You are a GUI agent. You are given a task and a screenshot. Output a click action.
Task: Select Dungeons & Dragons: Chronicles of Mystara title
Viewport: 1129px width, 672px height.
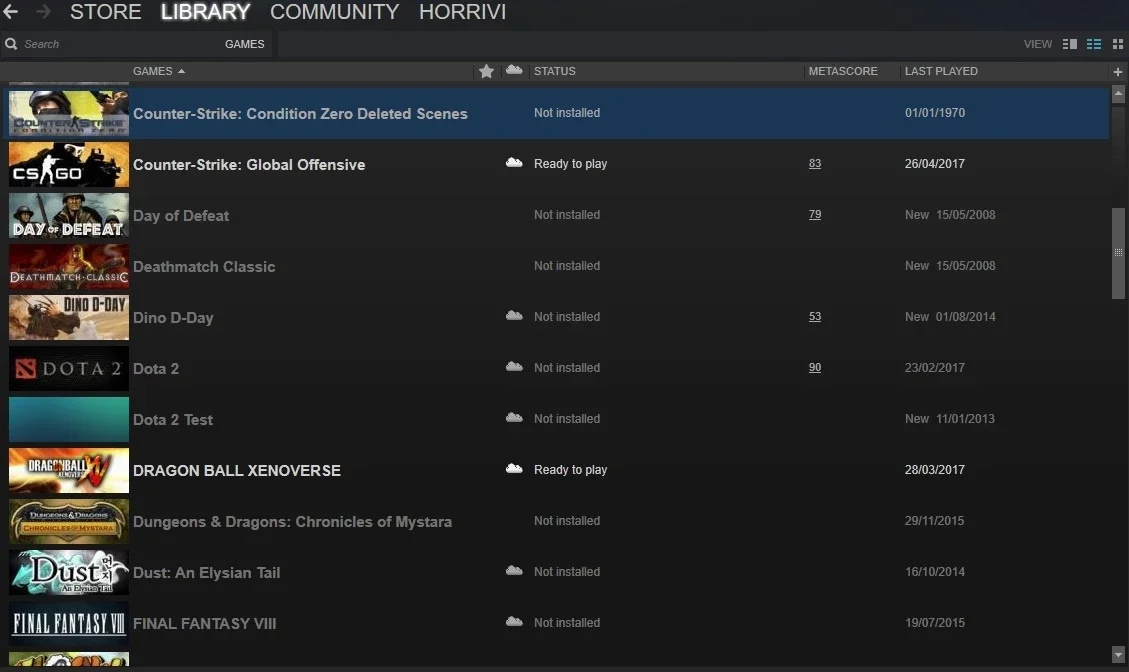(x=292, y=521)
